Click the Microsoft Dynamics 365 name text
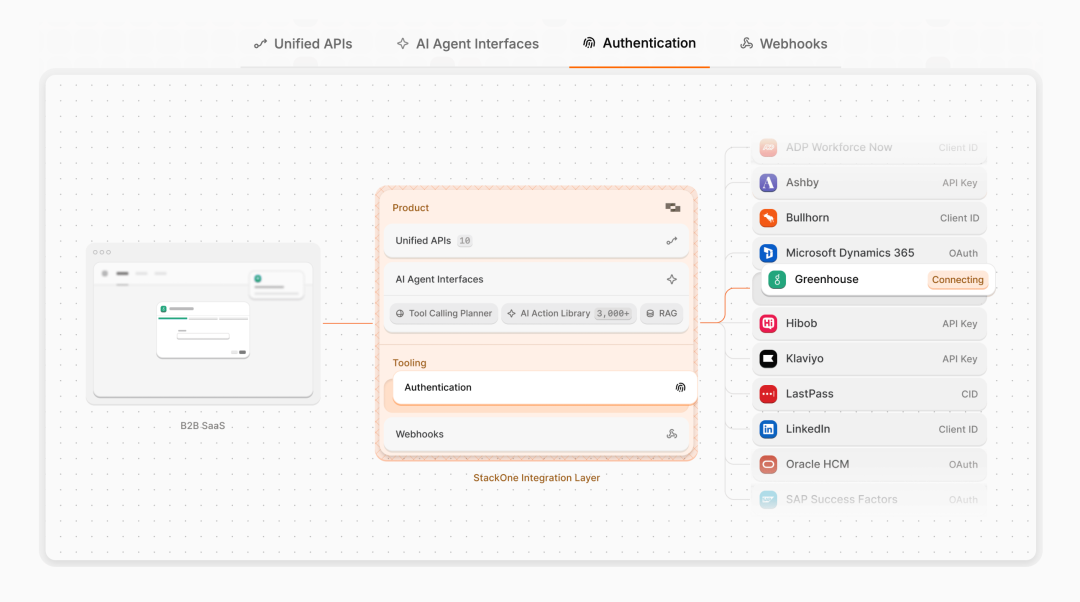Image resolution: width=1080 pixels, height=602 pixels. coord(850,253)
